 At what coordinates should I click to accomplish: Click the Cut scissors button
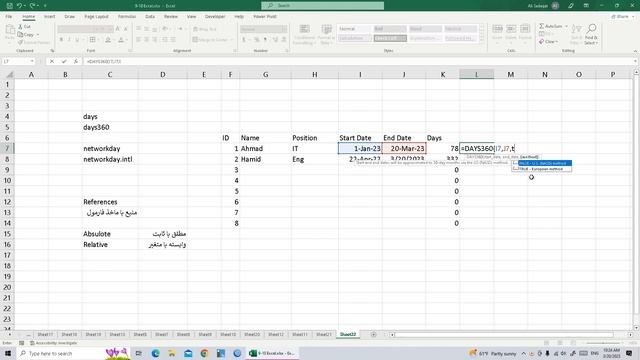click(x=24, y=27)
